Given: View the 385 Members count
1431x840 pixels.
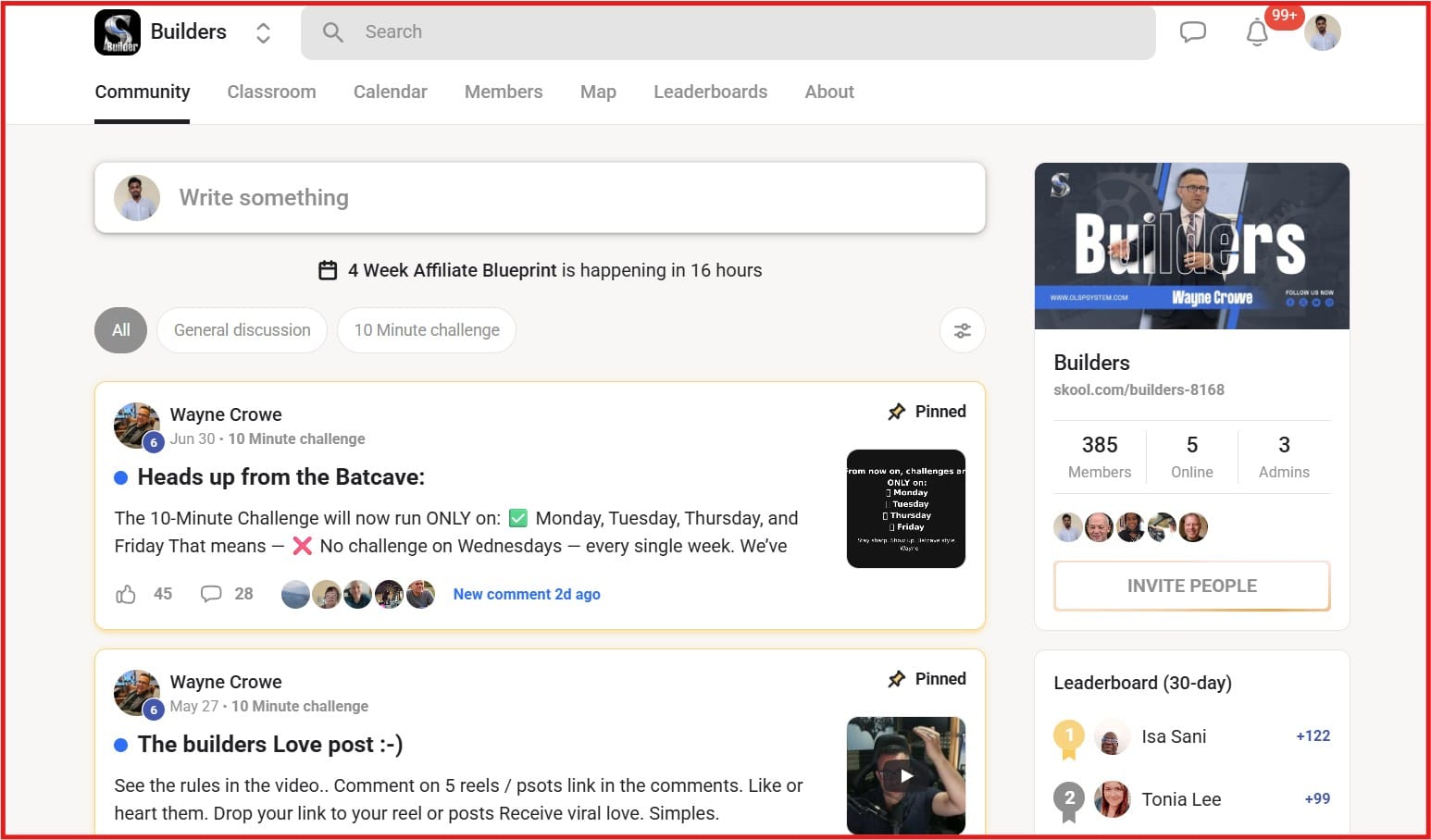Looking at the screenshot, I should [1100, 457].
